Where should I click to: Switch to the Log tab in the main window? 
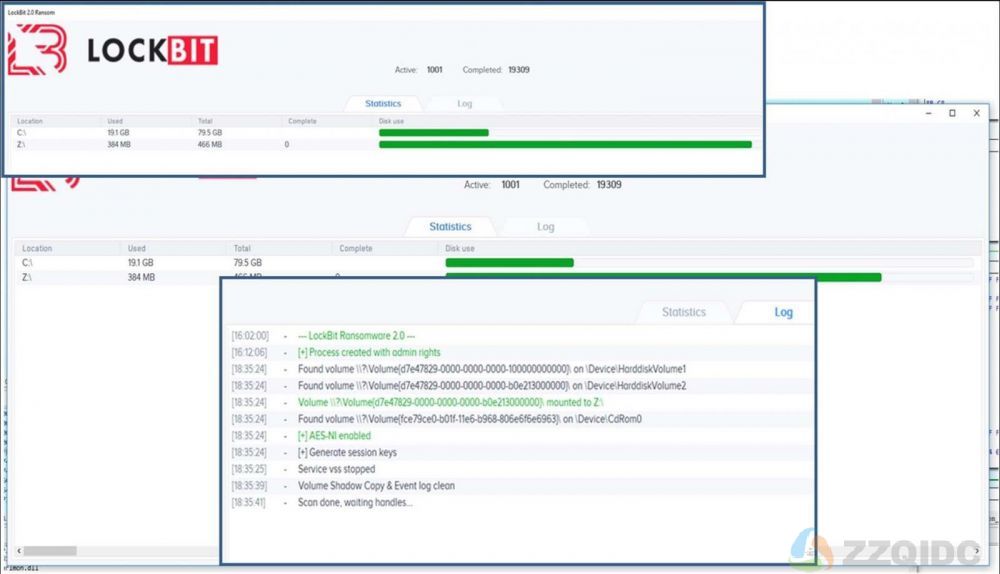(545, 226)
